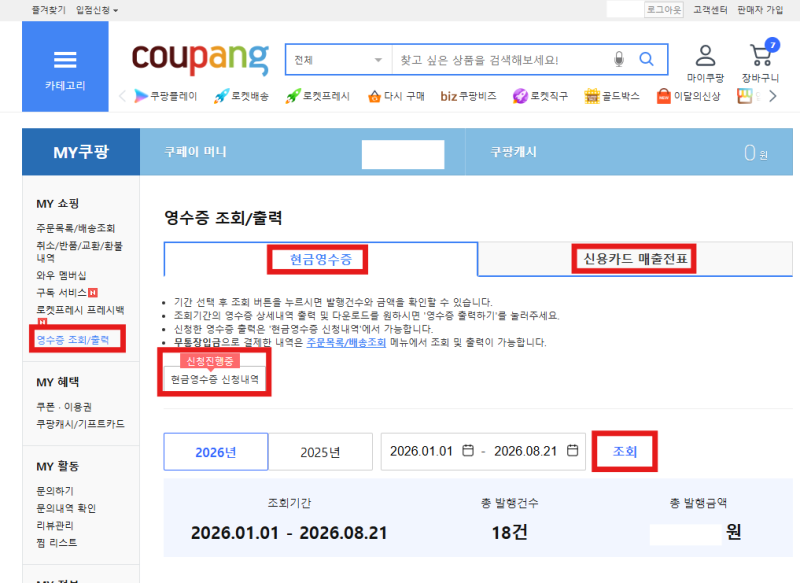Click the MY쿠팡 header
This screenshot has width=800, height=583.
[x=81, y=152]
